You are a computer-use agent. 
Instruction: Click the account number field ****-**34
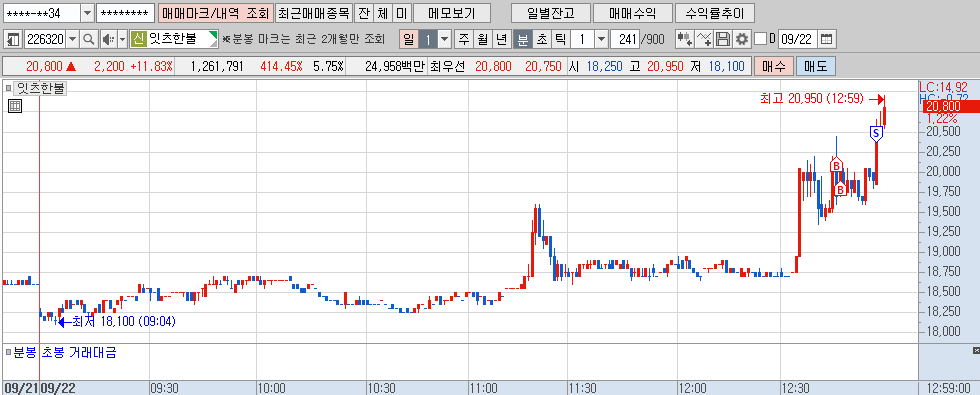click(41, 13)
